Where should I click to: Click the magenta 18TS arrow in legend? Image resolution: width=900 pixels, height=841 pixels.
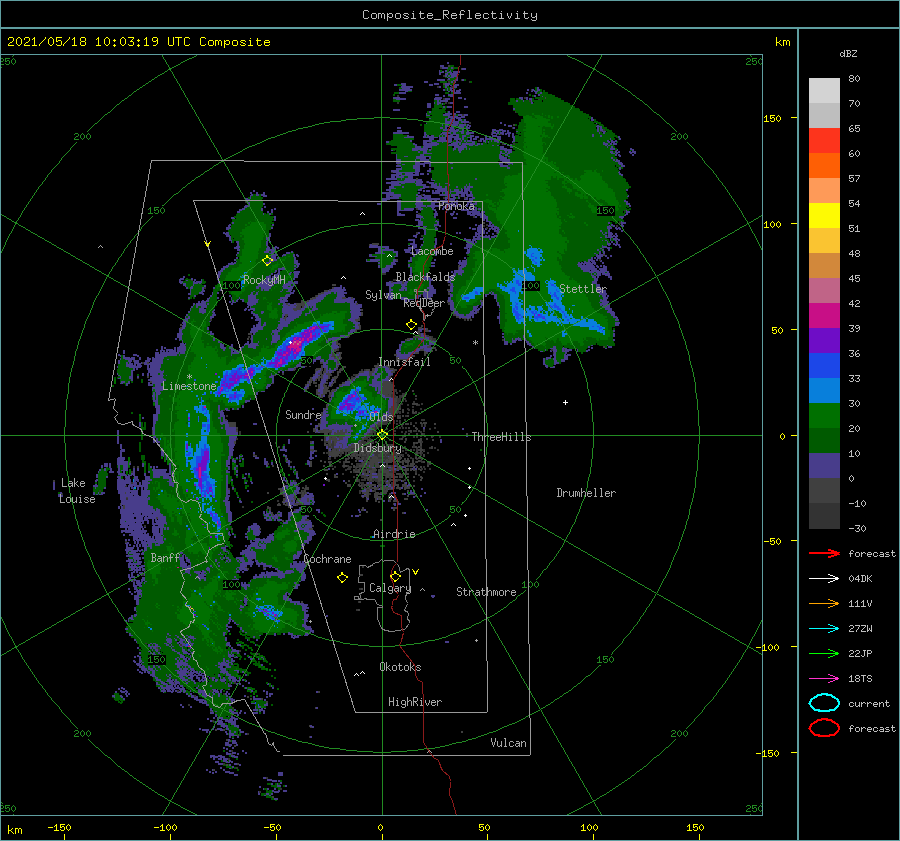824,679
